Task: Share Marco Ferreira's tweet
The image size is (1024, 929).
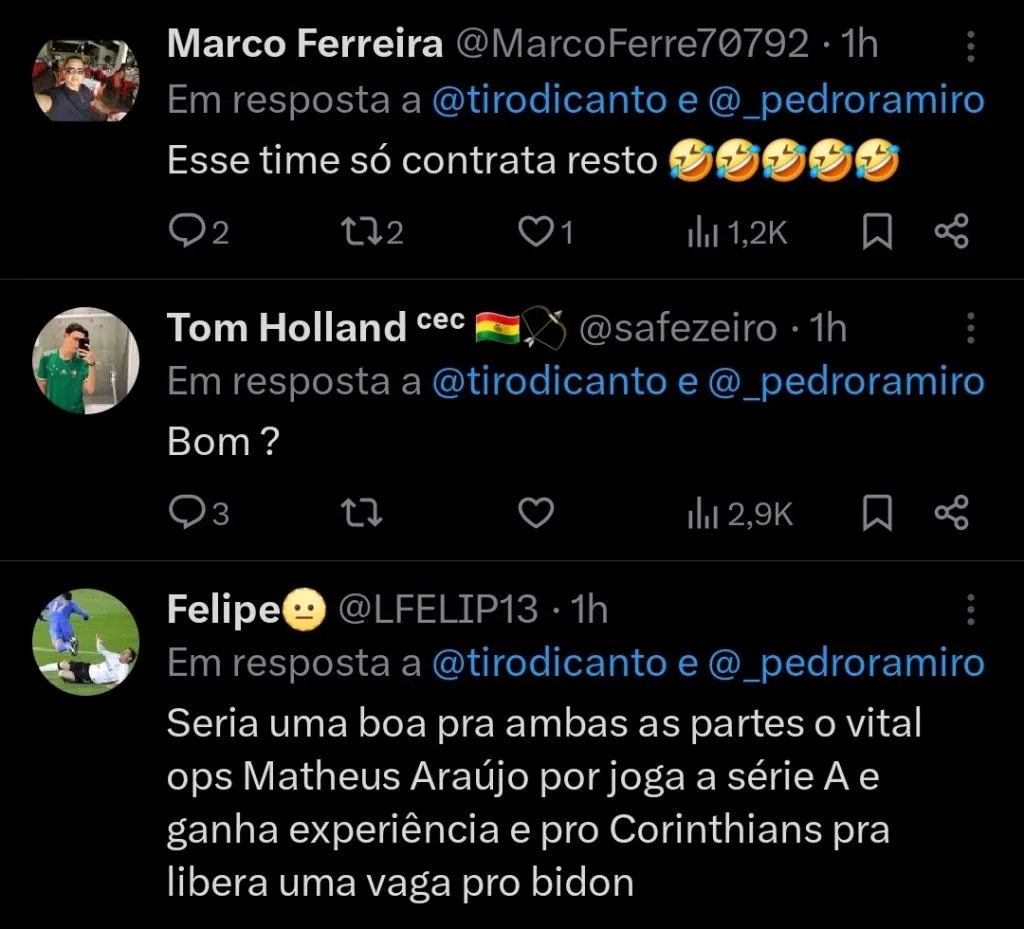Action: click(950, 231)
